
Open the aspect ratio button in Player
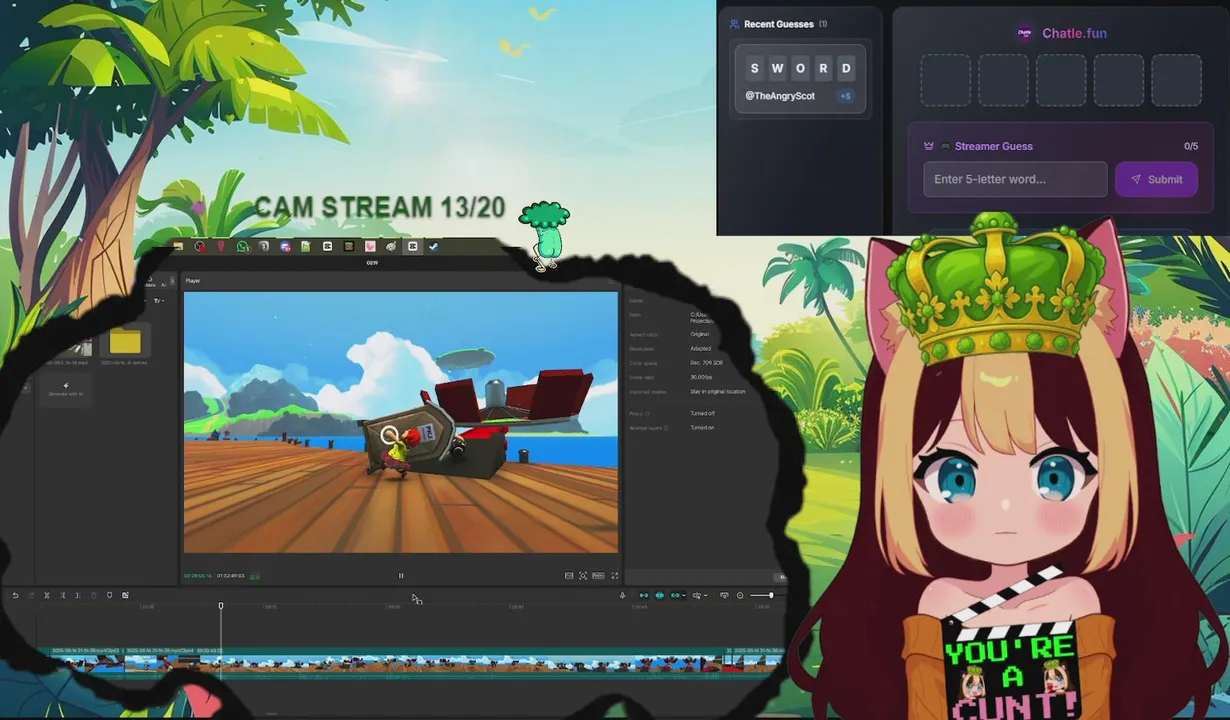tap(598, 575)
